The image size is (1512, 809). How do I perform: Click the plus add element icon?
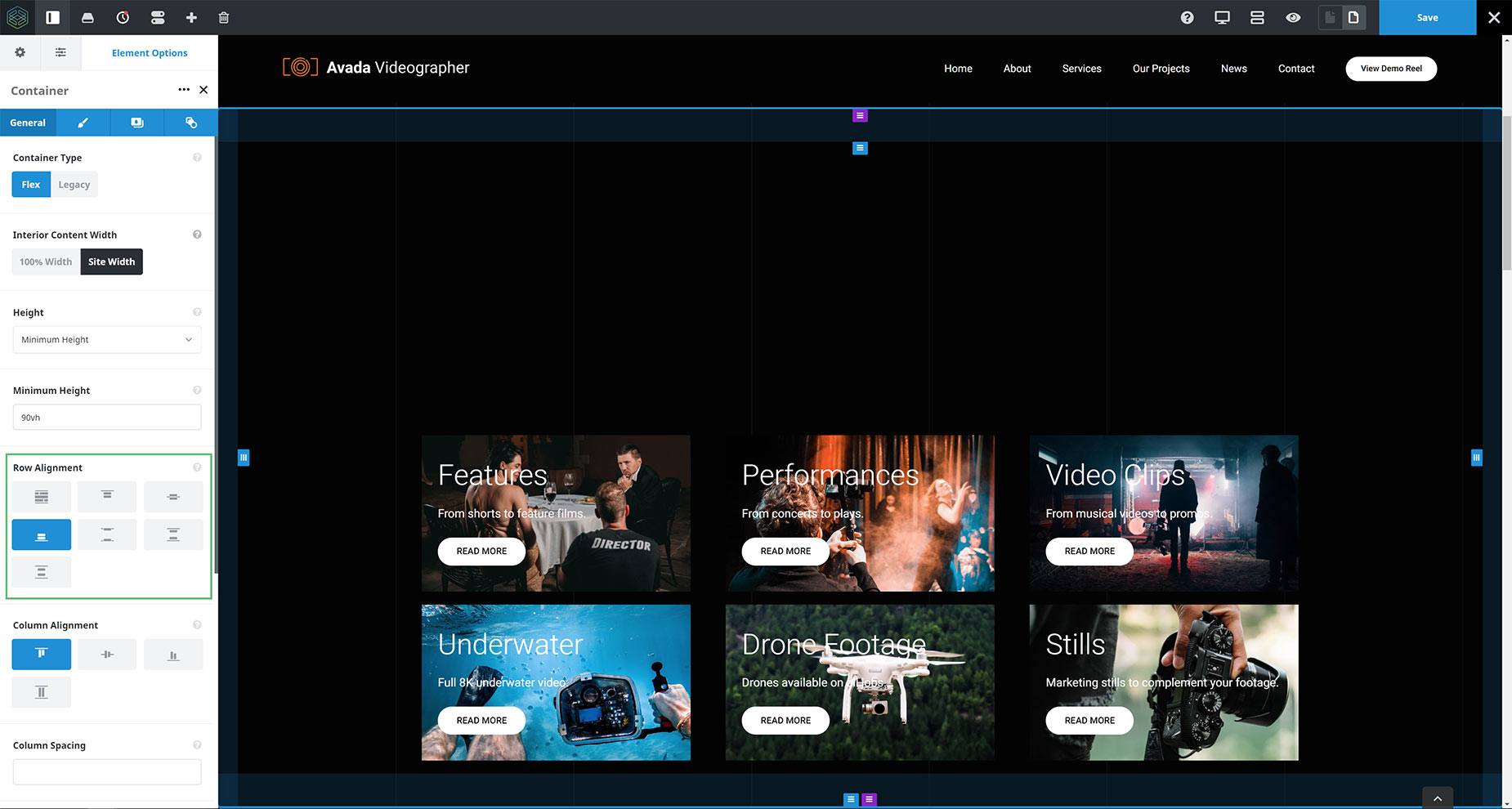pyautogui.click(x=191, y=17)
